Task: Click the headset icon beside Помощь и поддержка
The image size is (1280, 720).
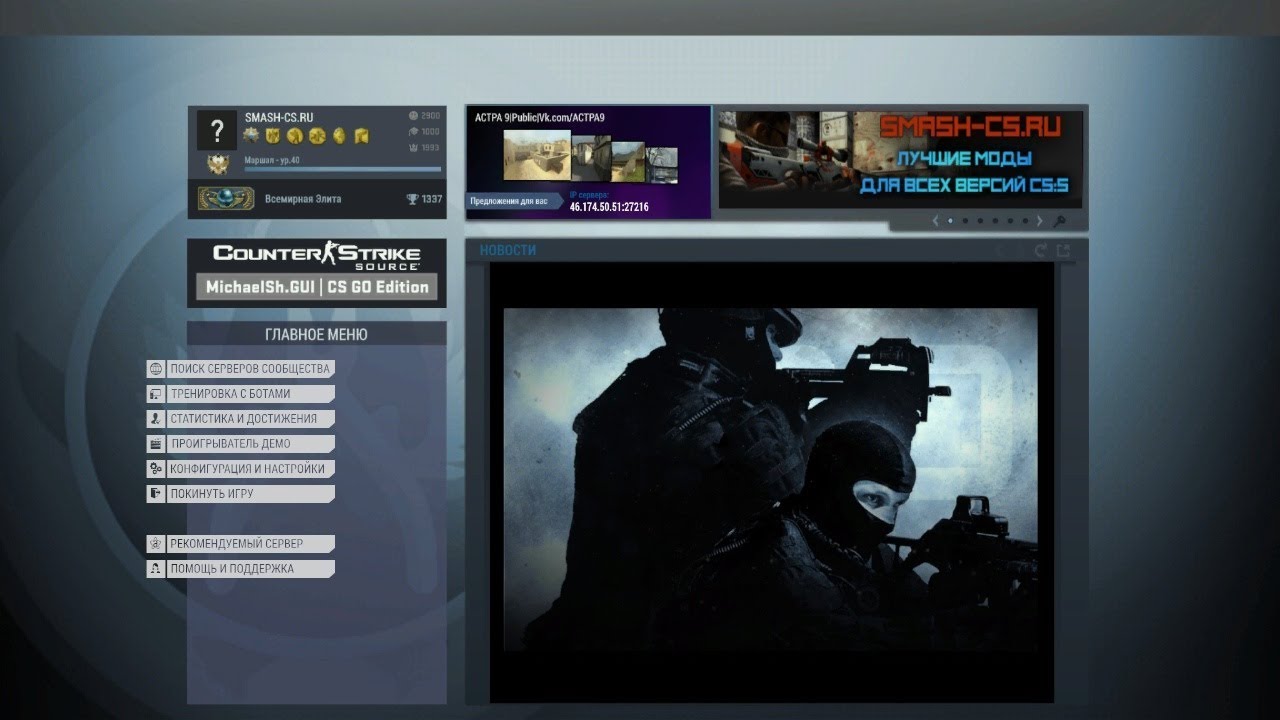Action: 156,569
